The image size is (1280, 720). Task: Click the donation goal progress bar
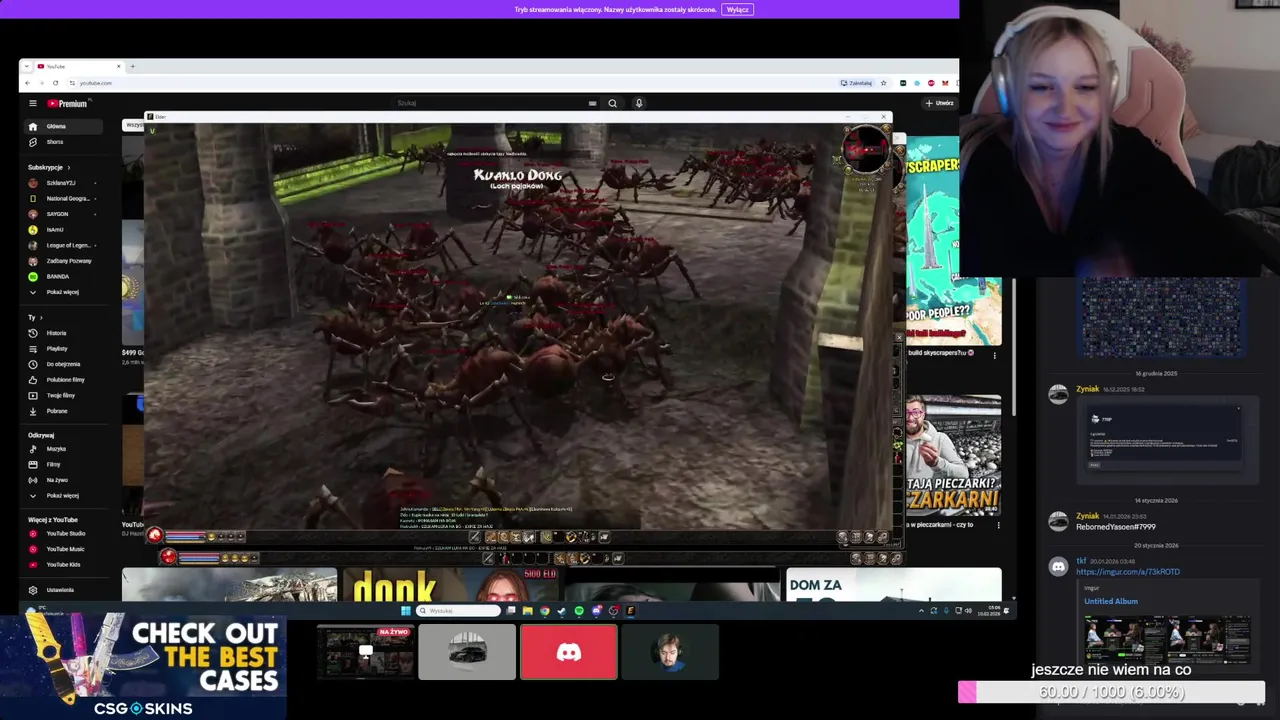[x=1111, y=692]
